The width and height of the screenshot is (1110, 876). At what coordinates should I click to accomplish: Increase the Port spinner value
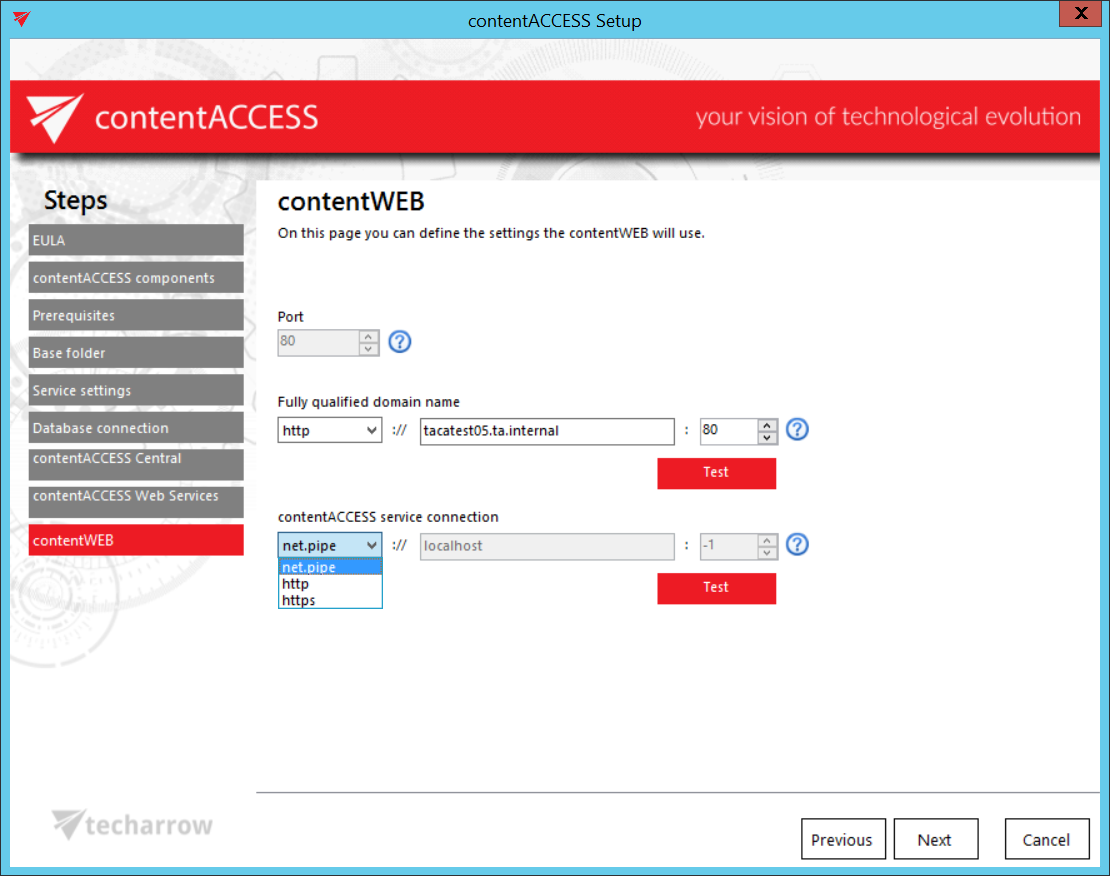[x=369, y=336]
